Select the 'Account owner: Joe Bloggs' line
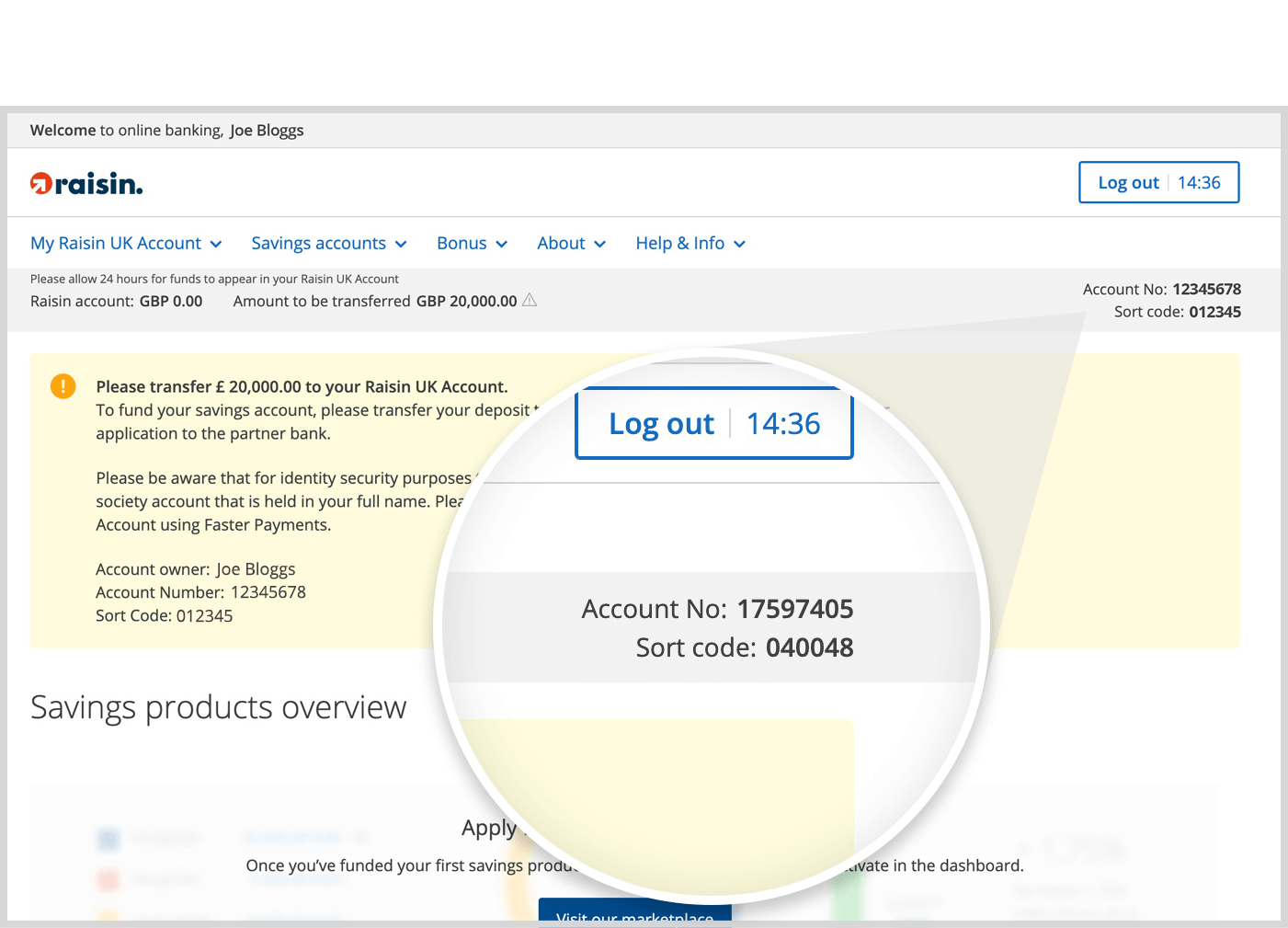Screen dimensions: 1288x928 (196, 569)
